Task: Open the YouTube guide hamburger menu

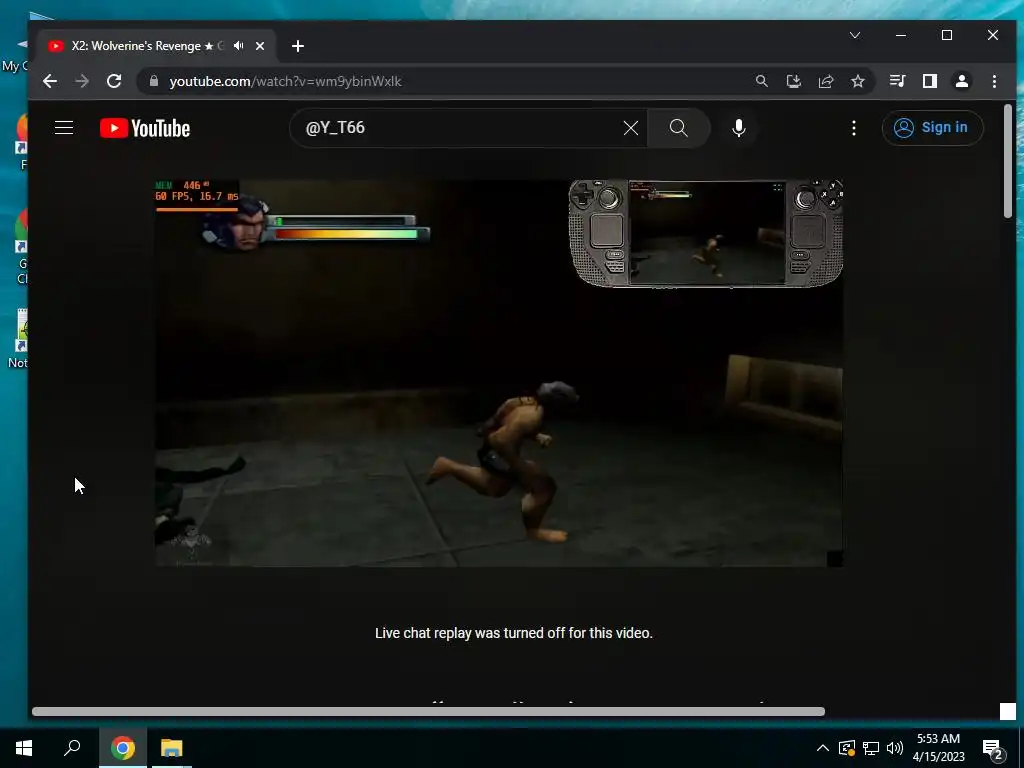Action: click(x=63, y=127)
